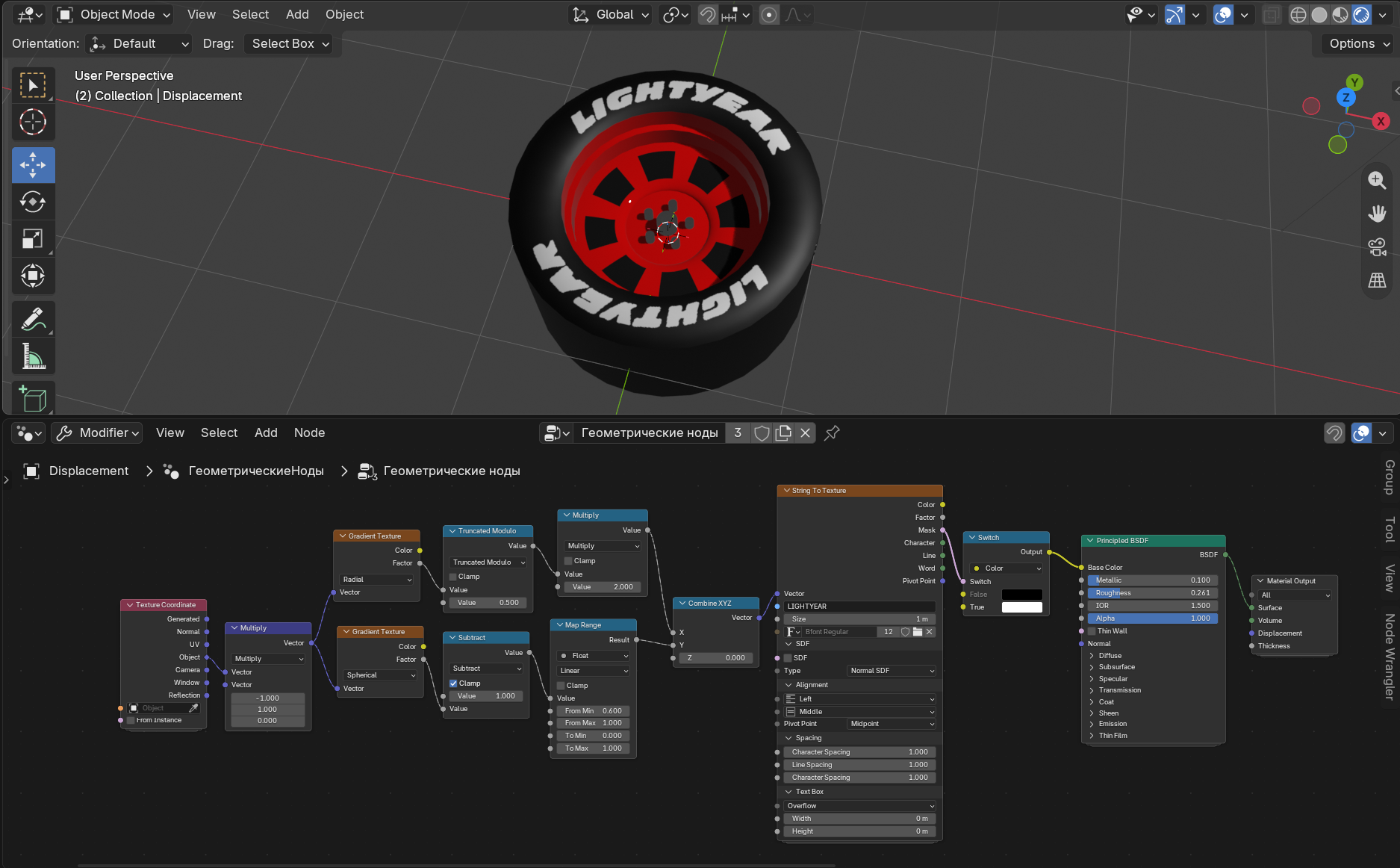Open Radial gradient type dropdown
Screen dimensions: 1400x868
(377, 580)
